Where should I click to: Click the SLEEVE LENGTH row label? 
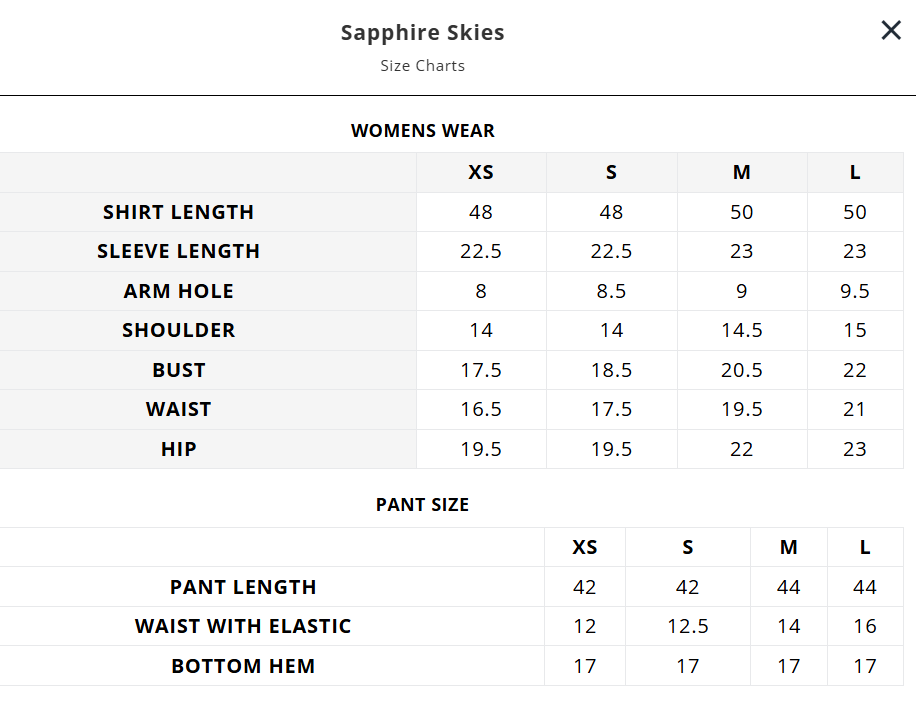pyautogui.click(x=179, y=251)
